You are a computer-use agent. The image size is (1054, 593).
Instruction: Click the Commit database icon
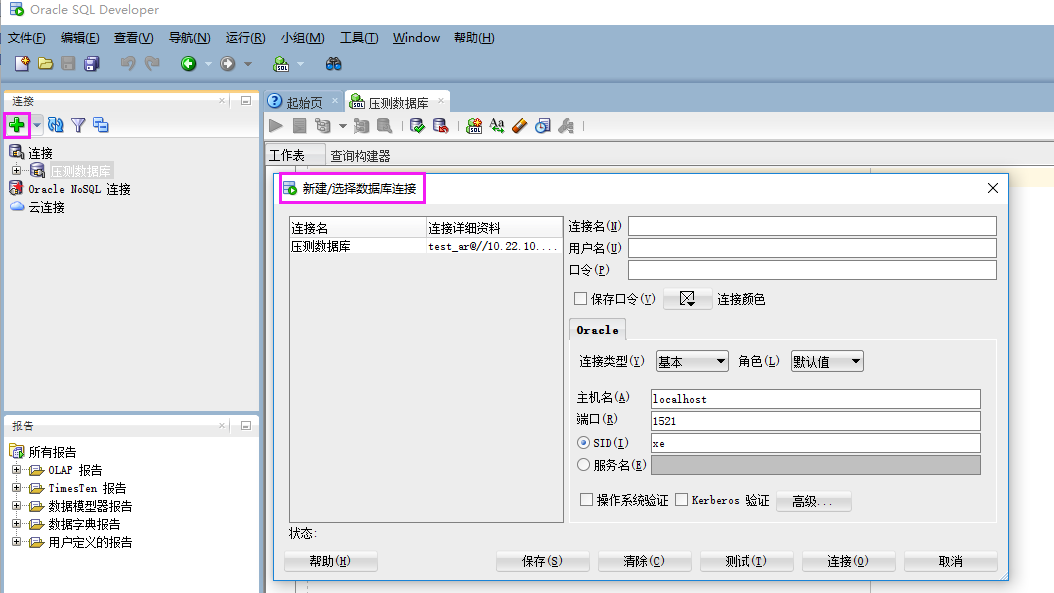point(417,126)
